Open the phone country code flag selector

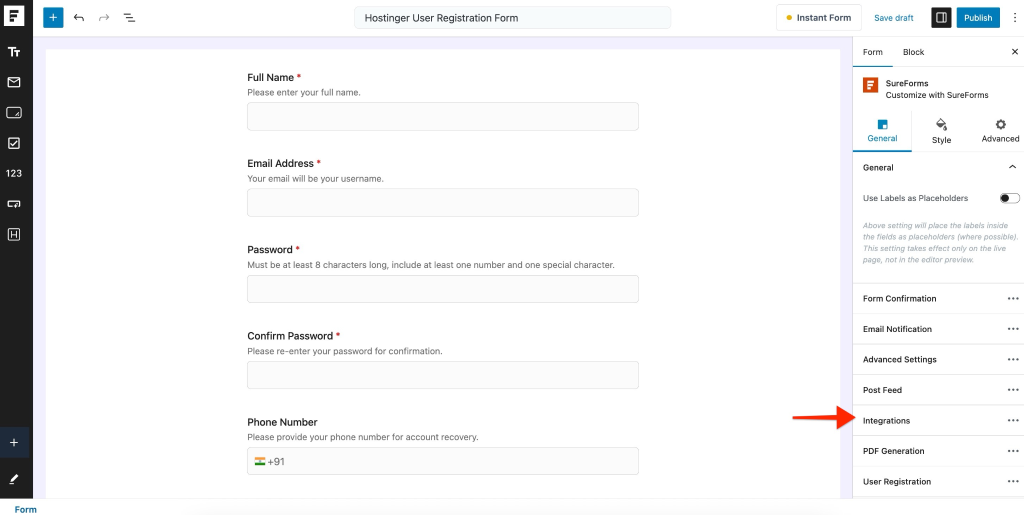tap(260, 461)
